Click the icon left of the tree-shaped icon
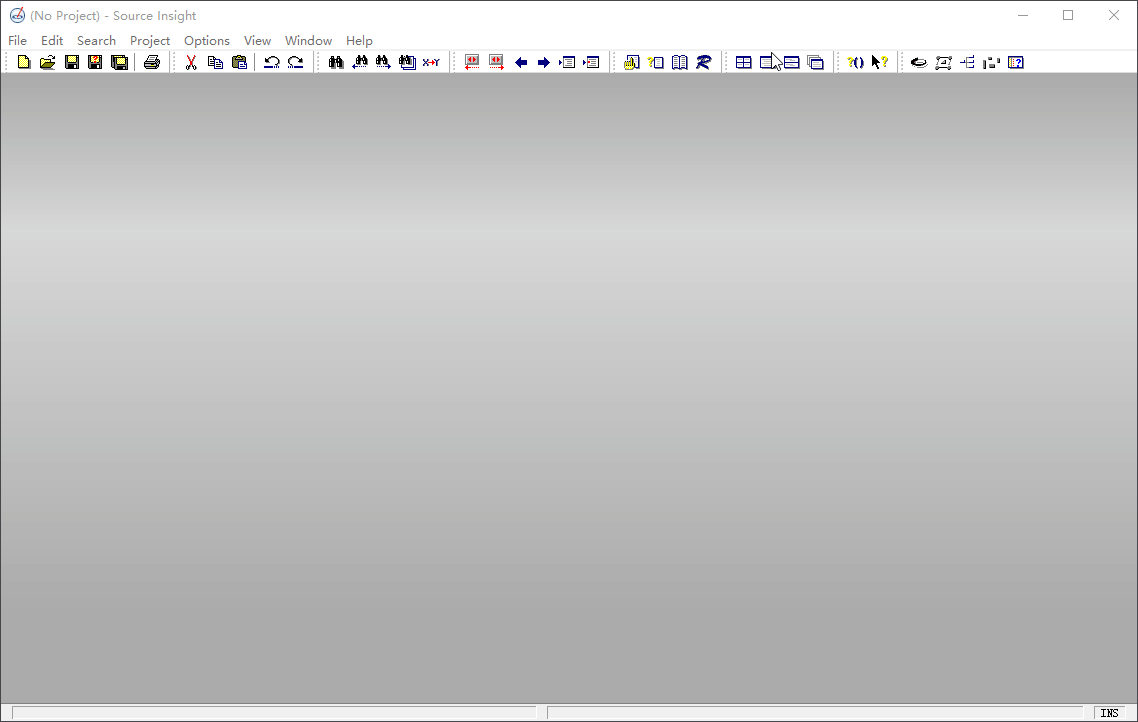 click(x=943, y=62)
